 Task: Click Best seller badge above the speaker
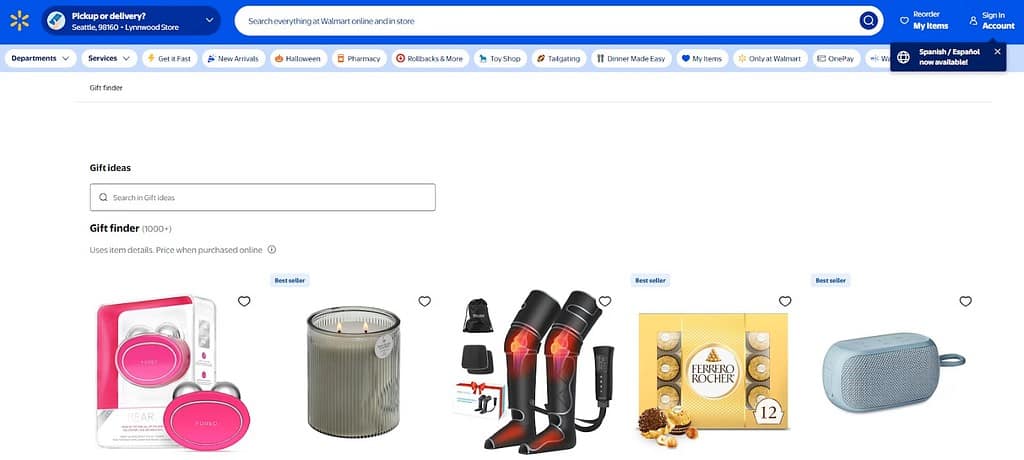point(831,280)
